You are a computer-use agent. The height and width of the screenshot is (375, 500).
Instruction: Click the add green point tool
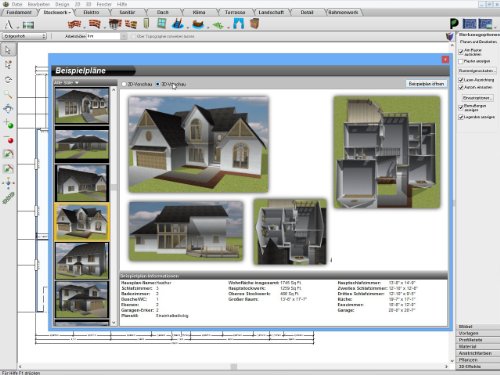coord(9,124)
